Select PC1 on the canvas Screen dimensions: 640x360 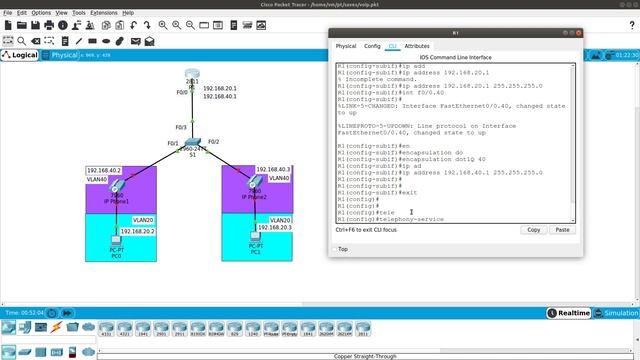(255, 237)
